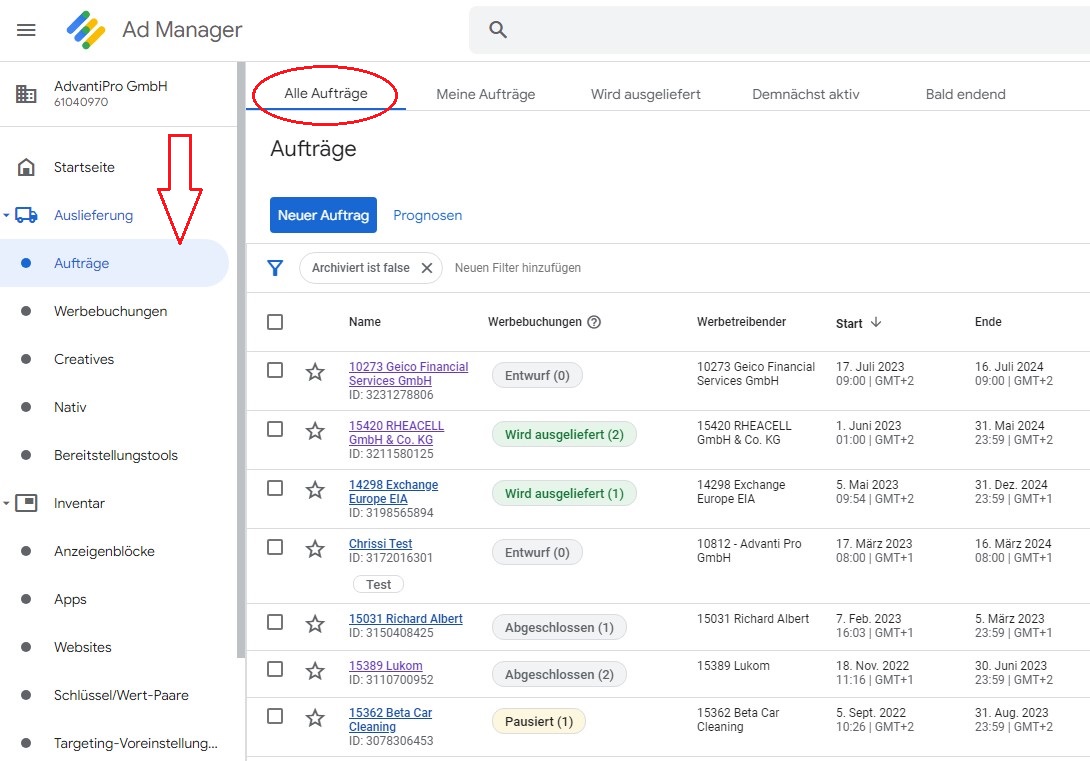Switch to the Meine Aufträge tab
1090x761 pixels.
(x=486, y=94)
